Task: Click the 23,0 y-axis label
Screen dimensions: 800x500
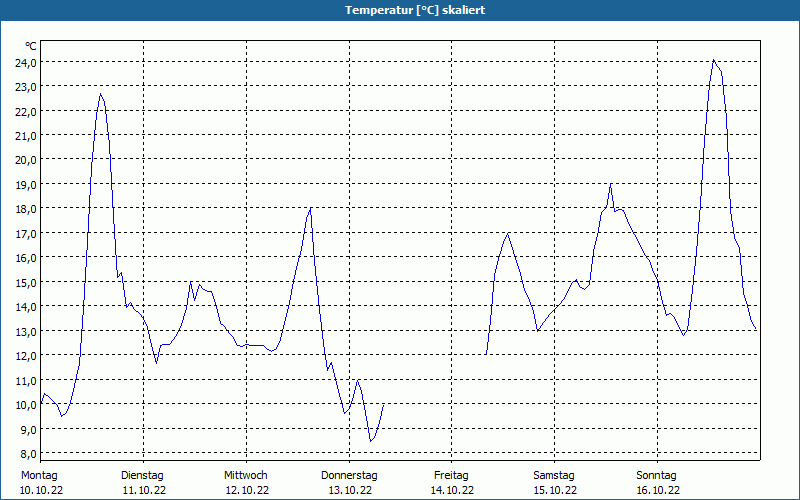Action: click(26, 87)
